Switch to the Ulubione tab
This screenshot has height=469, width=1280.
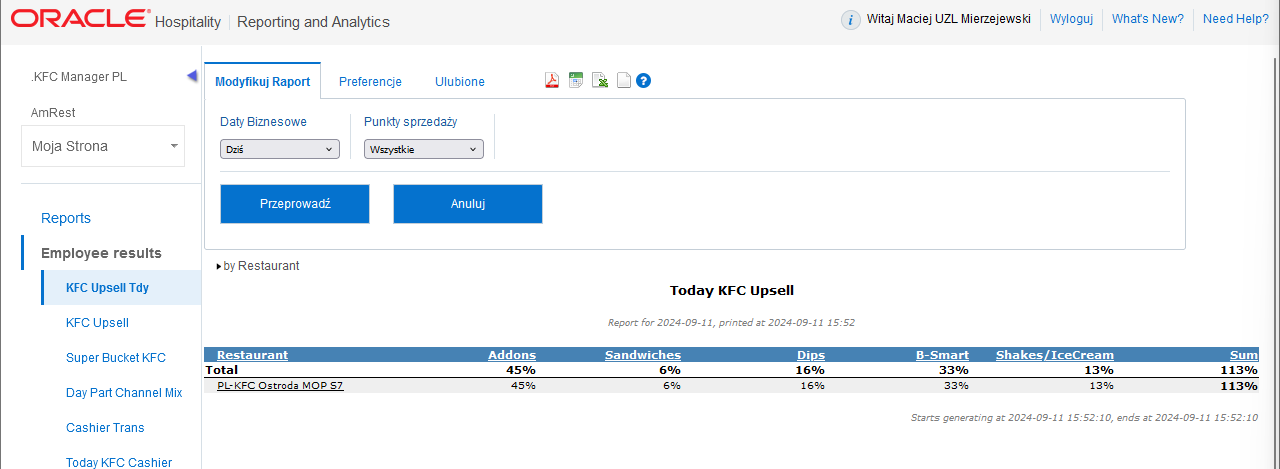coord(459,82)
